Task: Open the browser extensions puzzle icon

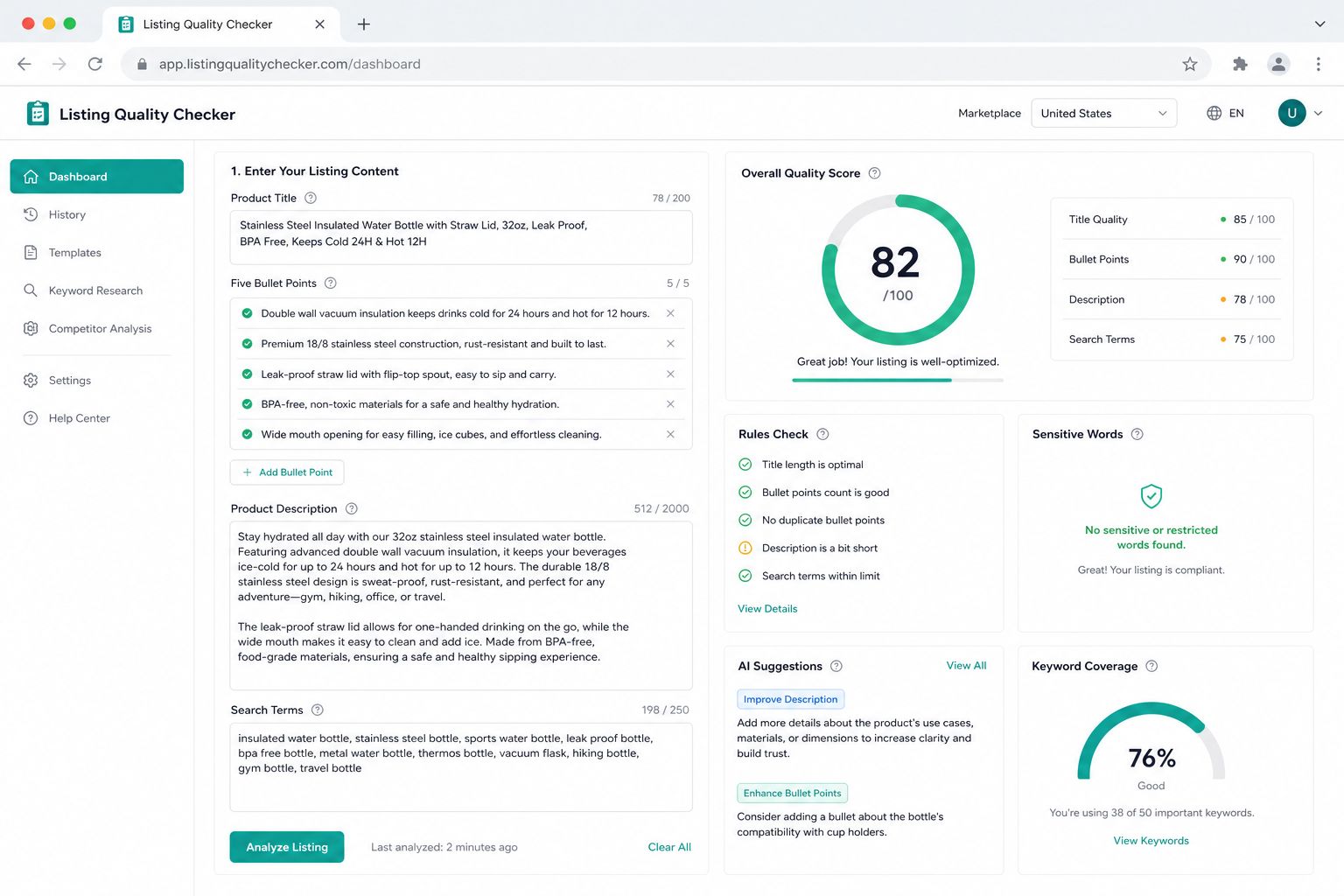Action: [x=1240, y=64]
